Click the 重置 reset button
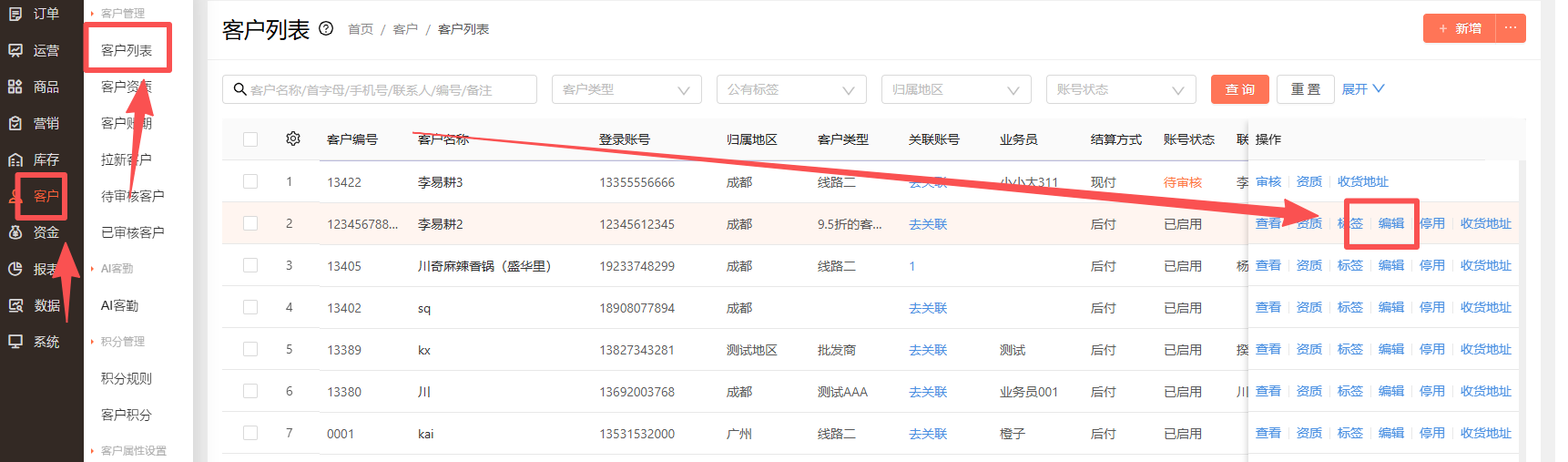The image size is (1568, 462). pyautogui.click(x=1306, y=89)
